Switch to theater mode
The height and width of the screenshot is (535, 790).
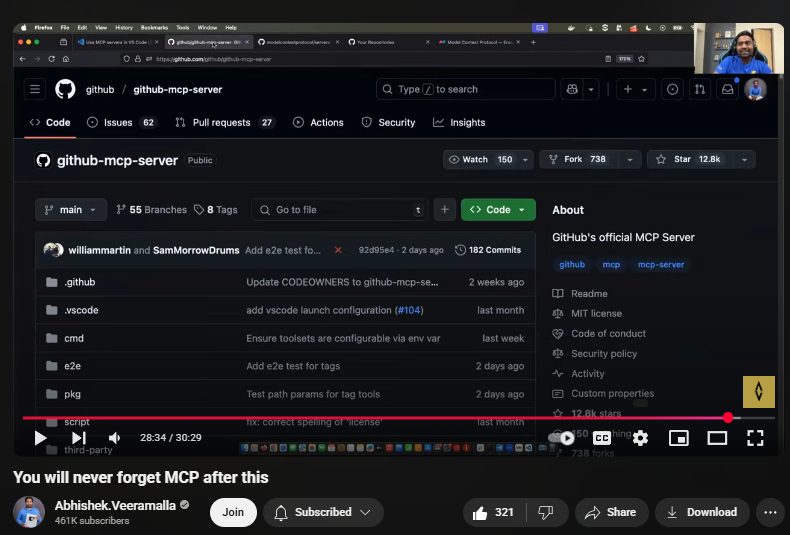pos(717,438)
